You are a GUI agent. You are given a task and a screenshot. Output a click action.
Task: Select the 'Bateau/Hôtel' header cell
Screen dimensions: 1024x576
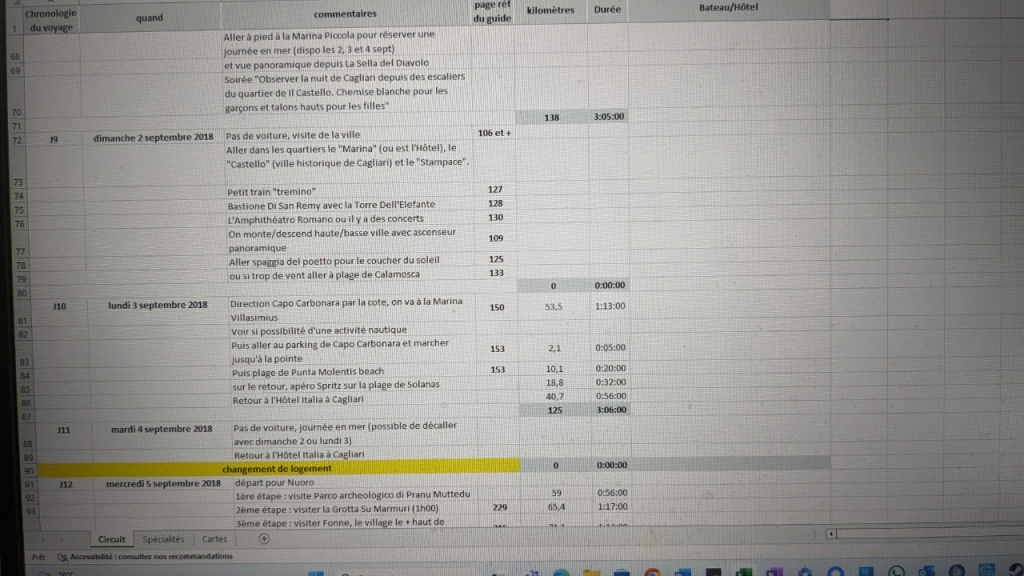728,8
